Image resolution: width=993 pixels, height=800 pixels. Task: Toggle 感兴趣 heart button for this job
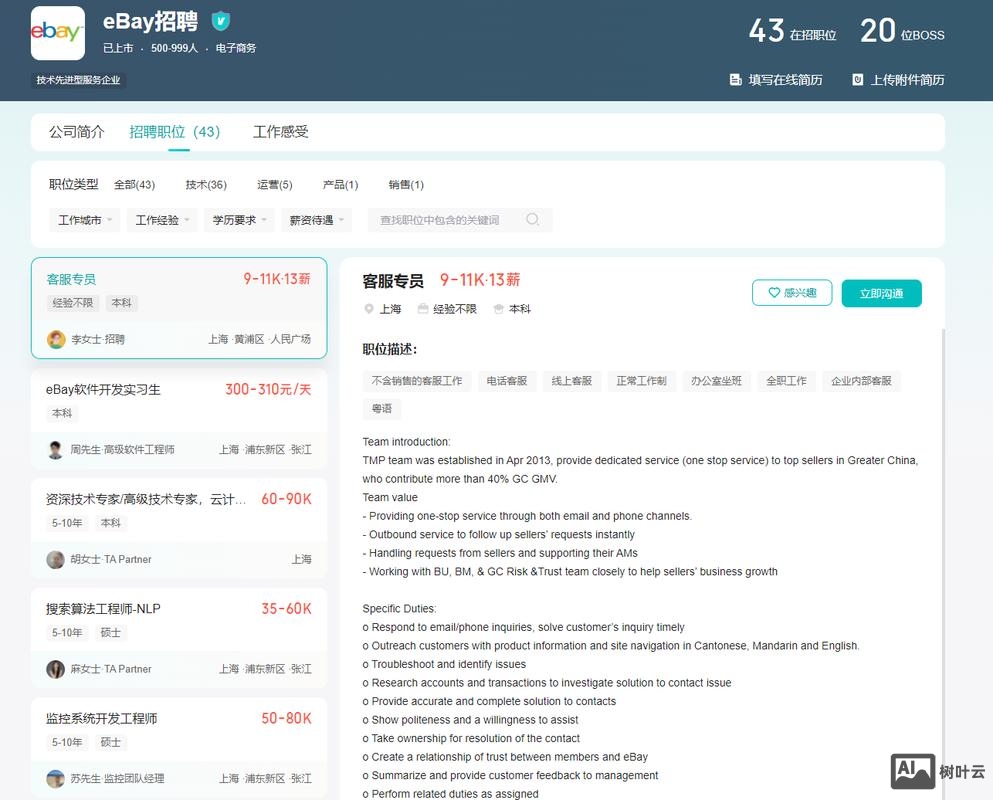pos(791,293)
